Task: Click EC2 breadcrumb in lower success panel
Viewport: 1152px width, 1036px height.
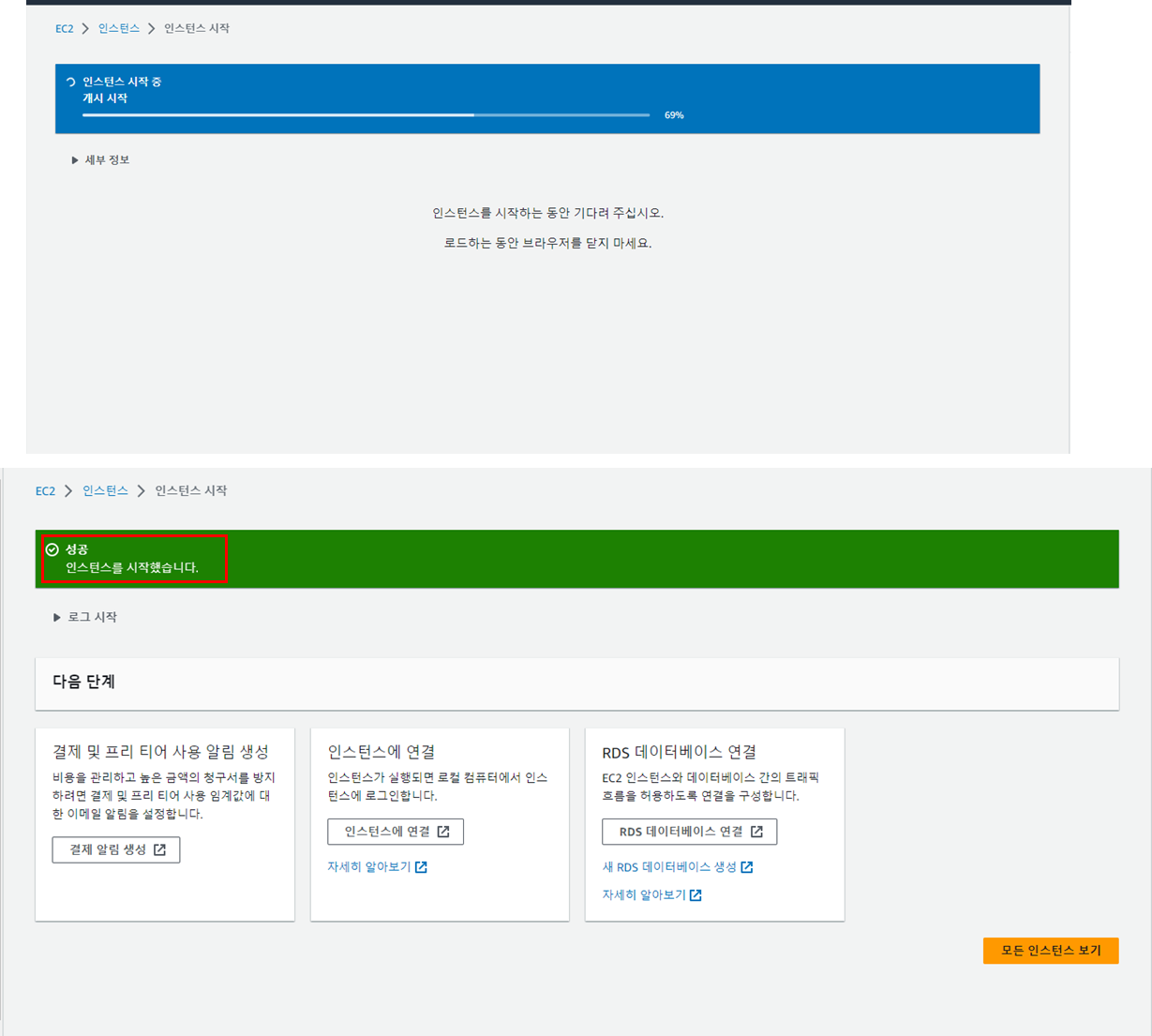Action: (45, 491)
